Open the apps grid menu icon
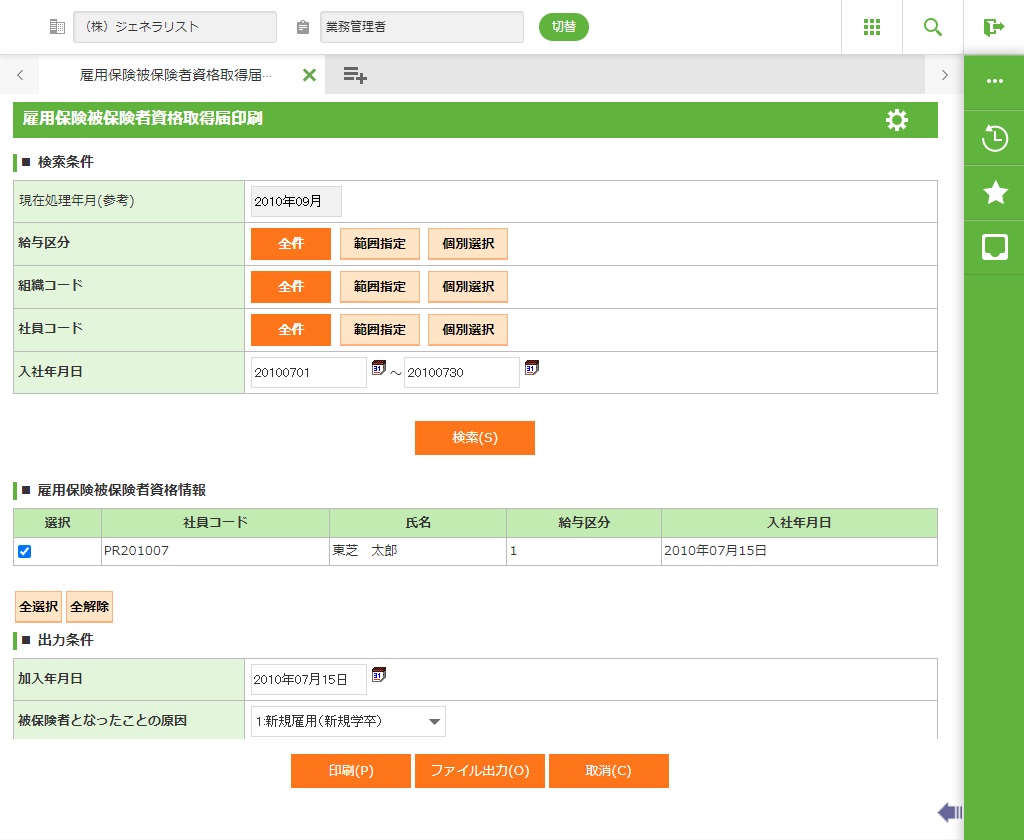Image resolution: width=1024 pixels, height=840 pixels. click(x=872, y=27)
